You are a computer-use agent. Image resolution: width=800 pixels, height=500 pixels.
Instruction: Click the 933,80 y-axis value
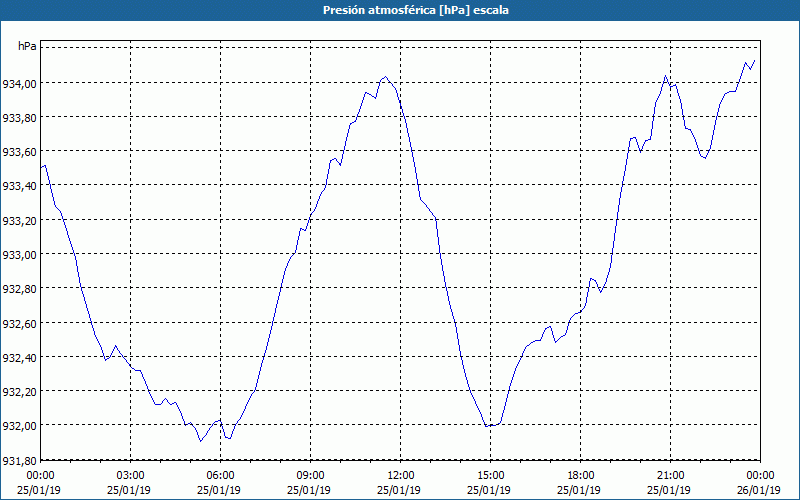(x=19, y=118)
